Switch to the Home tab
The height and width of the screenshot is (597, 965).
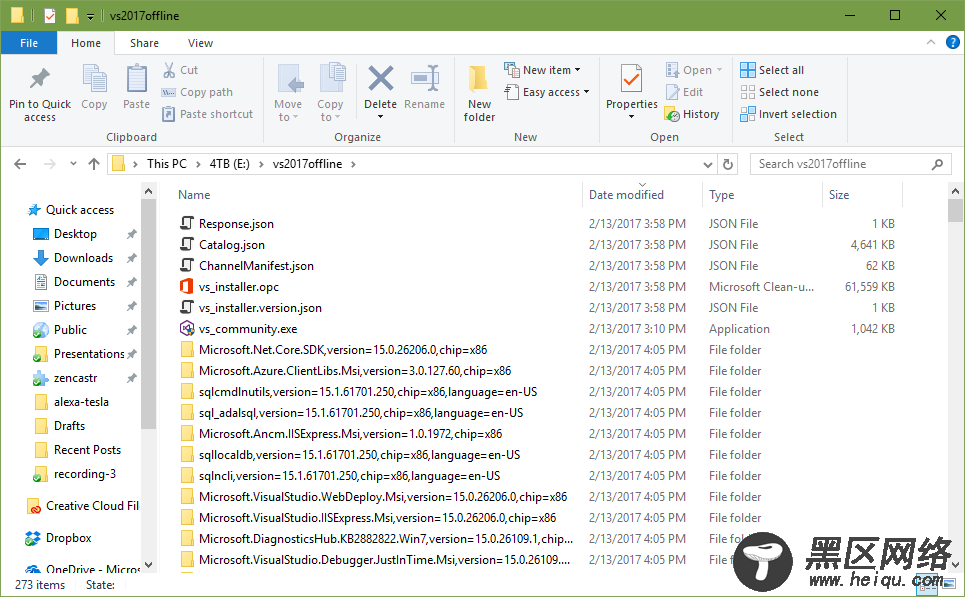coord(86,43)
